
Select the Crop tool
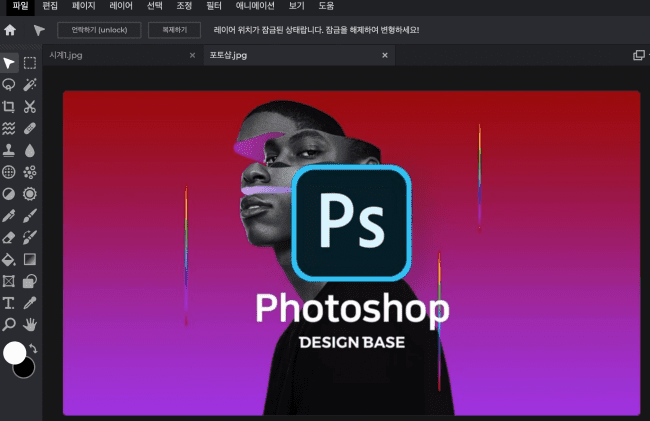(9, 106)
